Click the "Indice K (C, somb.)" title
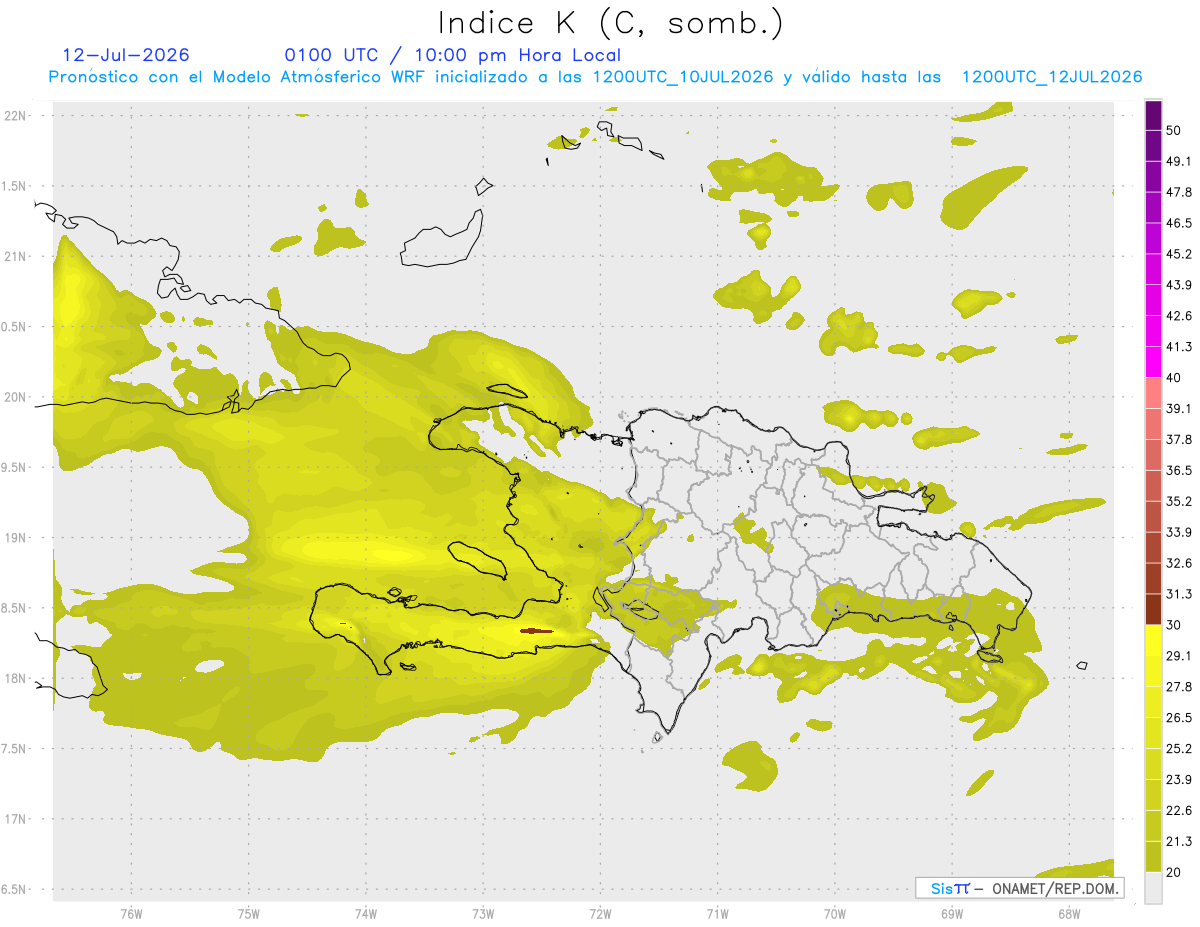The height and width of the screenshot is (927, 1200). click(x=611, y=23)
